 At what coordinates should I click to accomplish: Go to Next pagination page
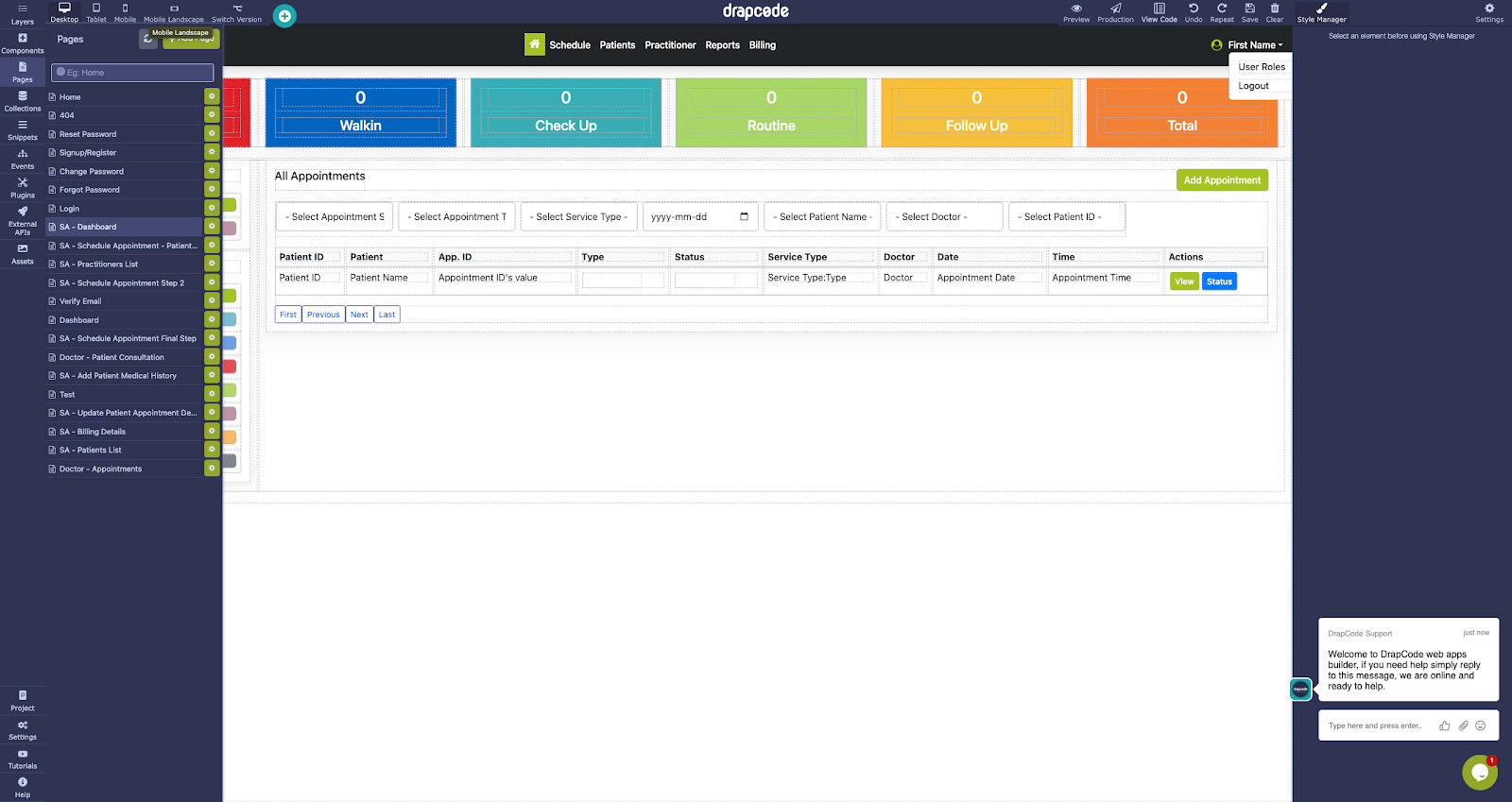click(359, 315)
